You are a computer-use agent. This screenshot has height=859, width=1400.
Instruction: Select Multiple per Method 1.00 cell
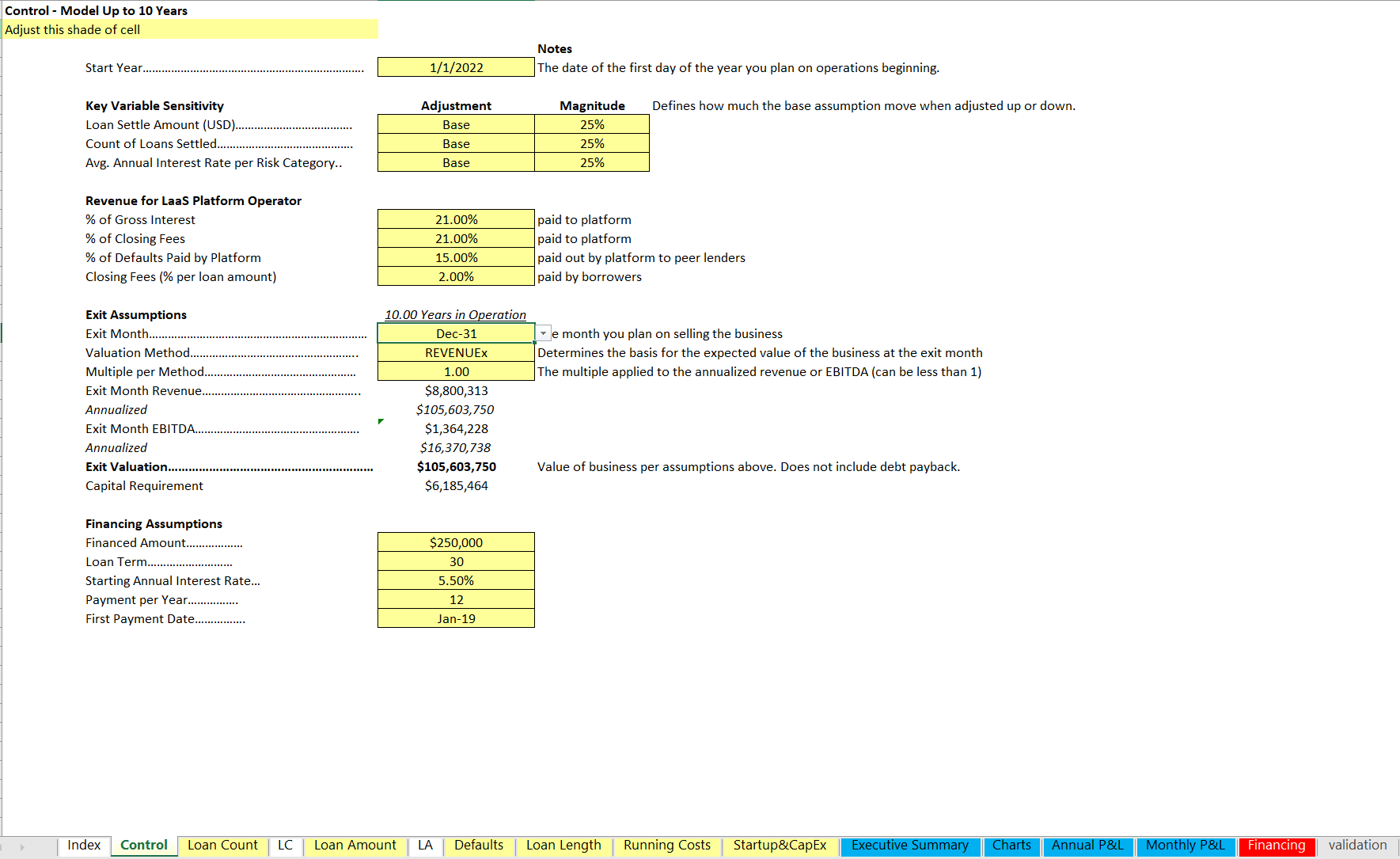pyautogui.click(x=456, y=371)
